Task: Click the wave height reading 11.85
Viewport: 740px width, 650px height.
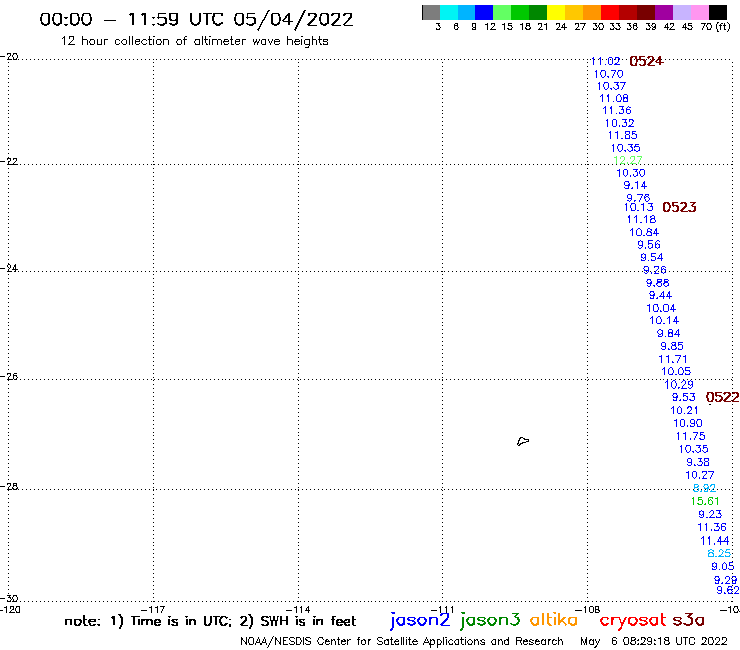Action: point(622,135)
